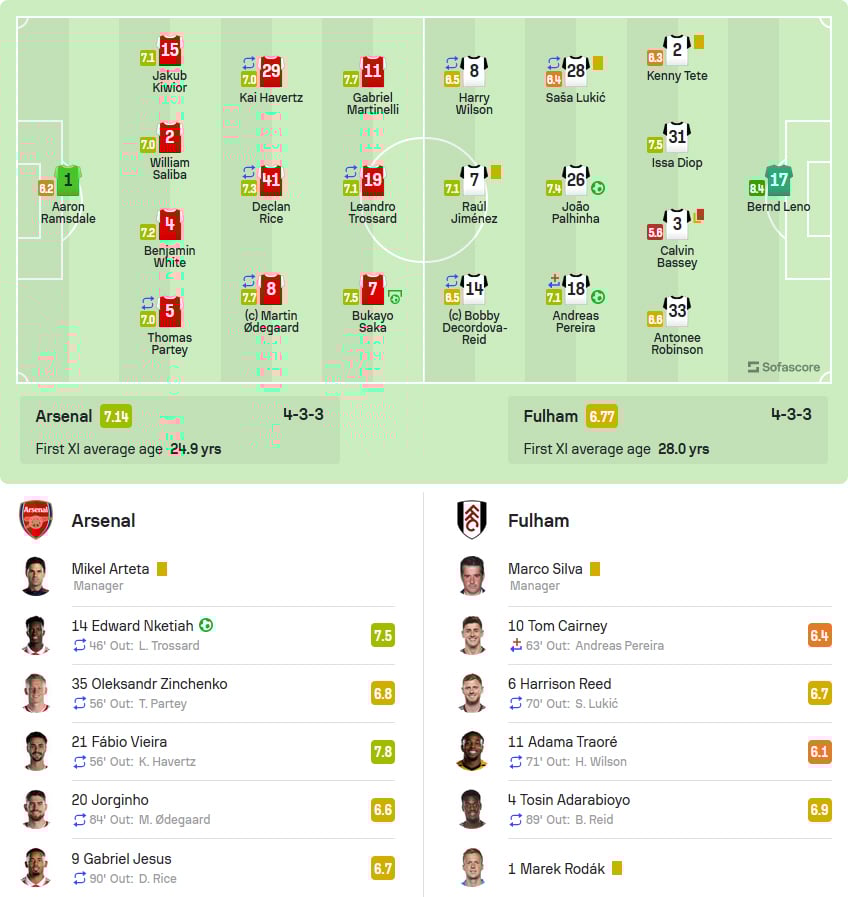Image resolution: width=848 pixels, height=897 pixels.
Task: Click Bernd Leno's number 17 shirt icon
Action: coord(779,182)
